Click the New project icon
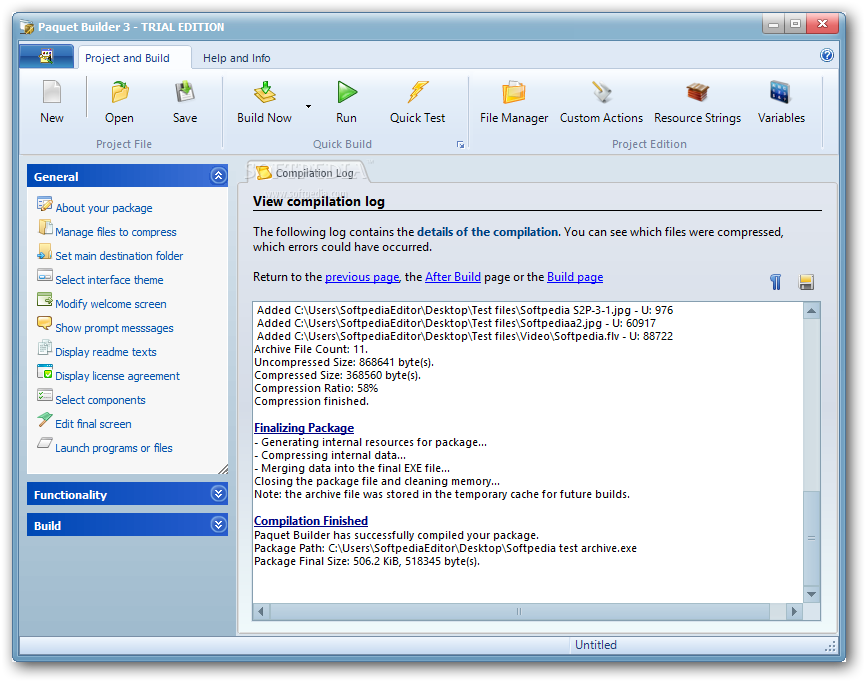 coord(52,92)
